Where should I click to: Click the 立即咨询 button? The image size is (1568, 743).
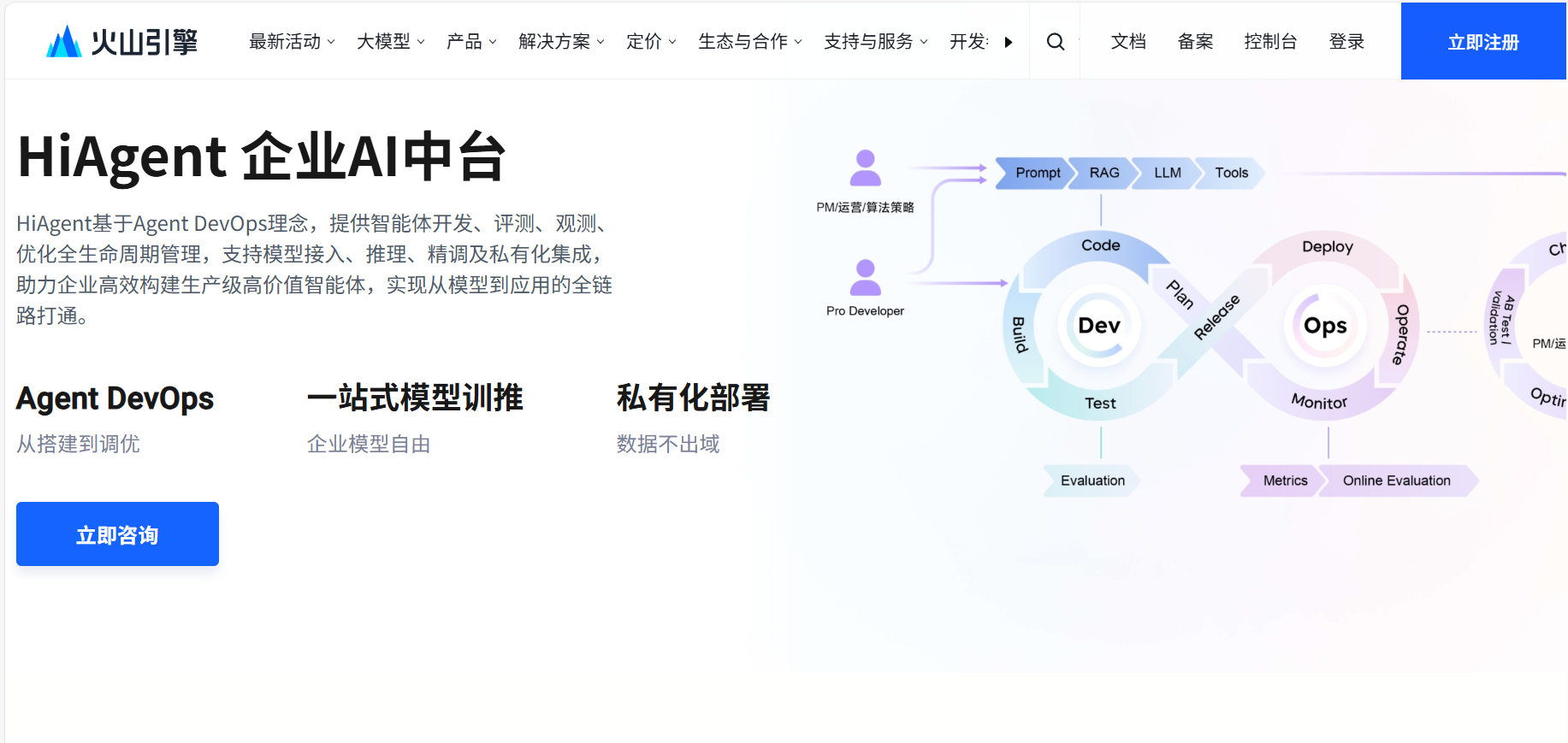(117, 534)
